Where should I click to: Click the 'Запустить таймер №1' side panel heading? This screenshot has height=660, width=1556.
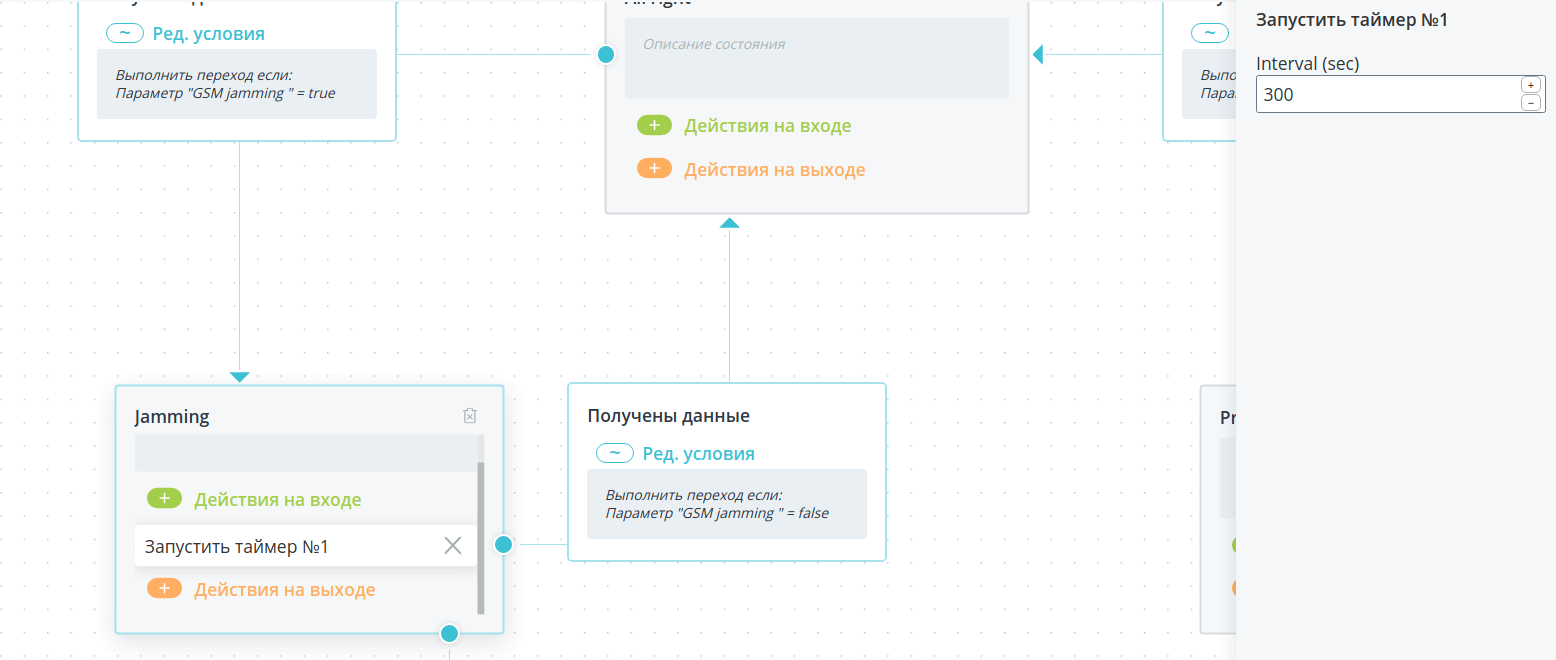pyautogui.click(x=1352, y=20)
